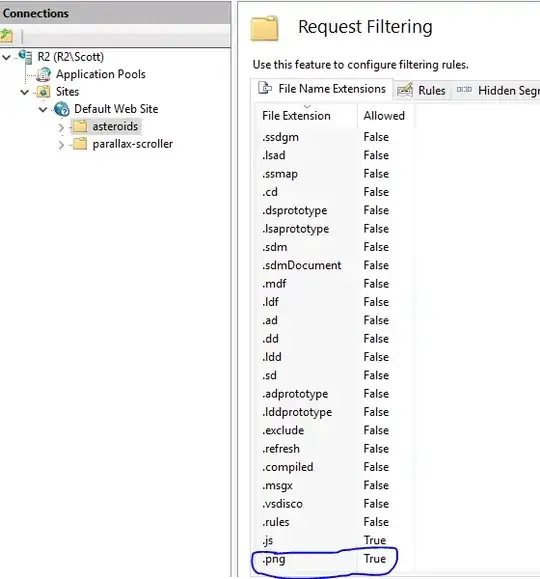
Task: Click the Hidden Segments tab icon
Action: pyautogui.click(x=464, y=90)
